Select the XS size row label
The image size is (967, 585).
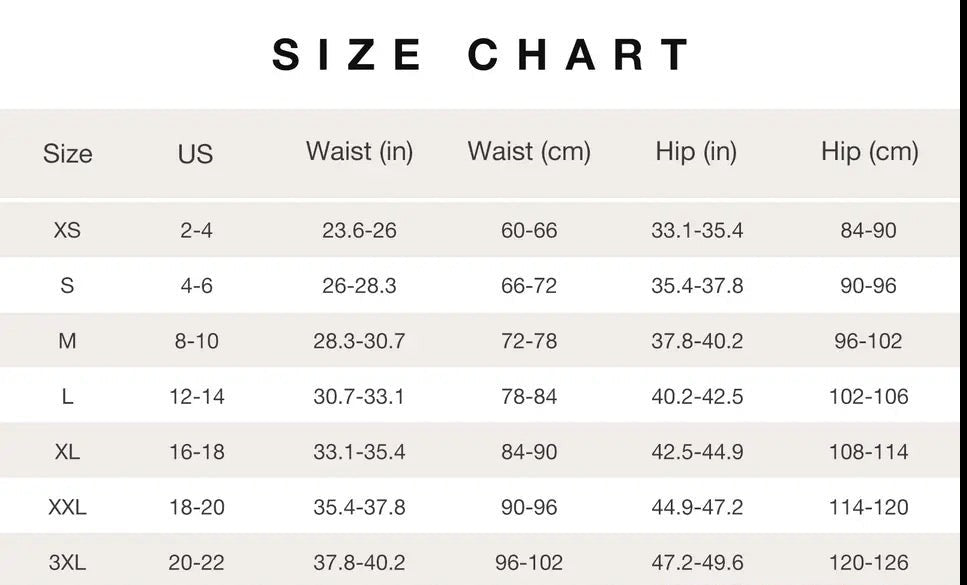pyautogui.click(x=67, y=230)
